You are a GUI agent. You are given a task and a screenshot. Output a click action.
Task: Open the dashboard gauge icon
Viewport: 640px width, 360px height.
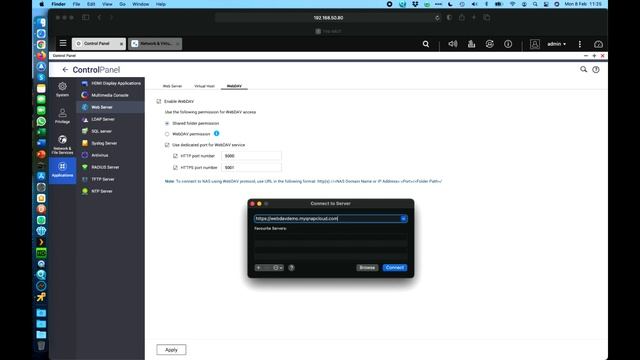[x=598, y=44]
